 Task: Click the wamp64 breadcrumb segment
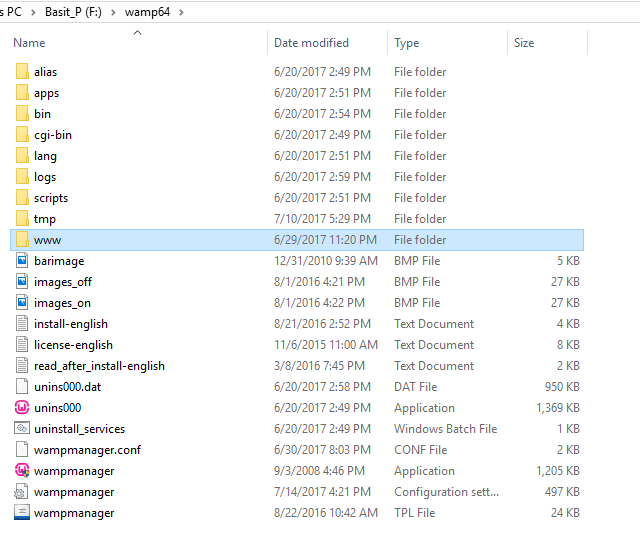(x=147, y=12)
